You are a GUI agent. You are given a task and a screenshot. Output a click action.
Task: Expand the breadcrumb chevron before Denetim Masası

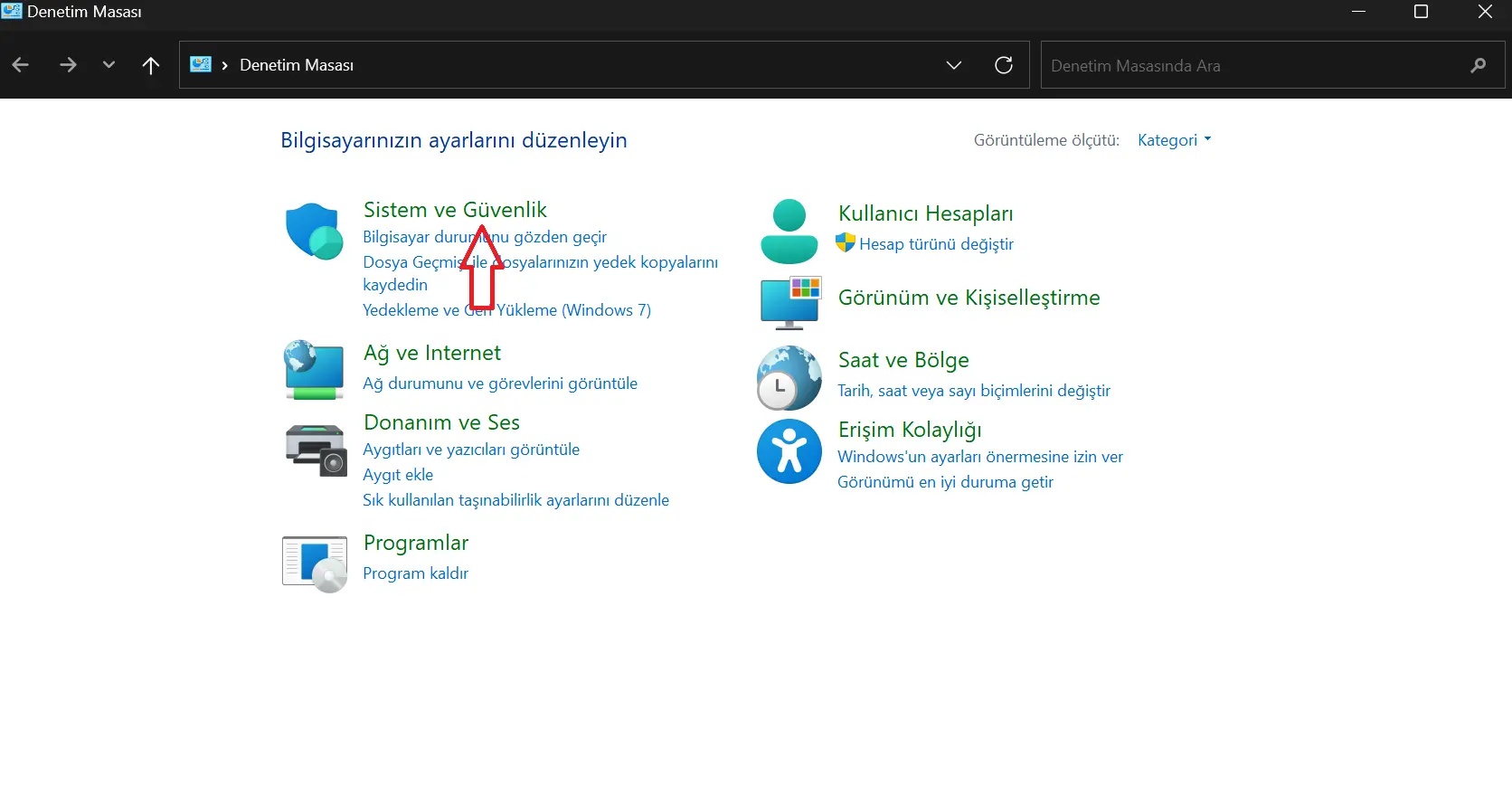pos(224,65)
